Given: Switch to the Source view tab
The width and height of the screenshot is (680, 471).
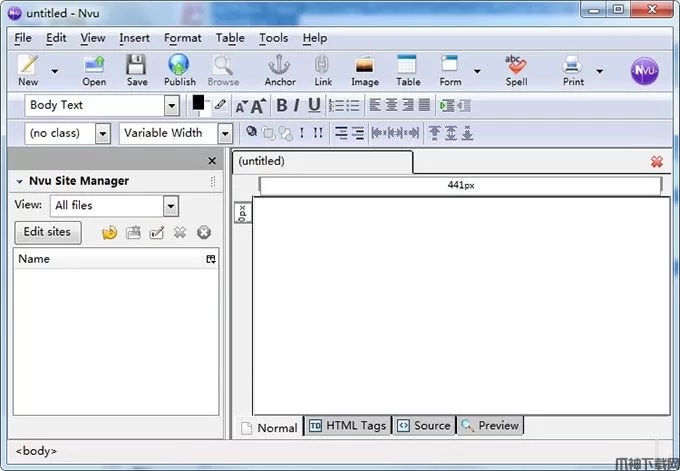Looking at the screenshot, I should 425,425.
